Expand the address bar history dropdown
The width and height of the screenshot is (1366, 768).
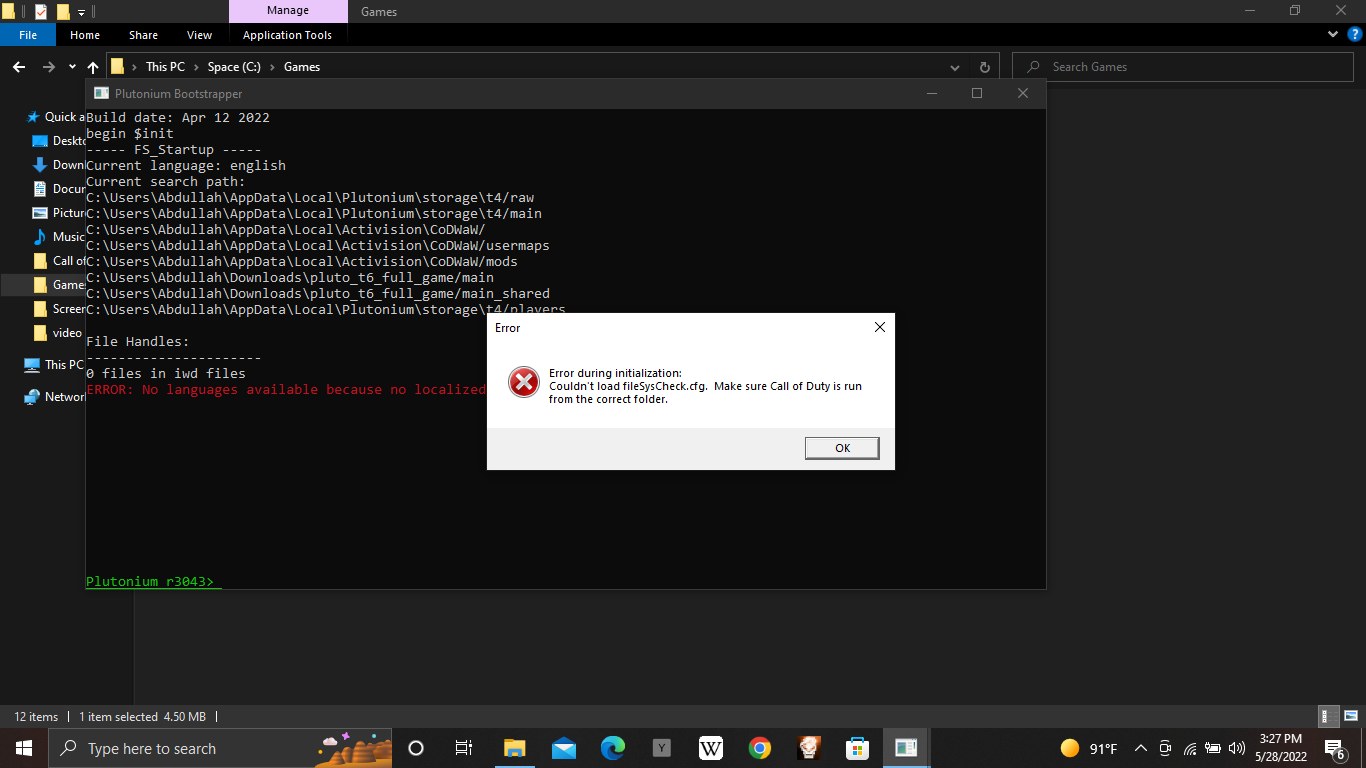pos(956,67)
